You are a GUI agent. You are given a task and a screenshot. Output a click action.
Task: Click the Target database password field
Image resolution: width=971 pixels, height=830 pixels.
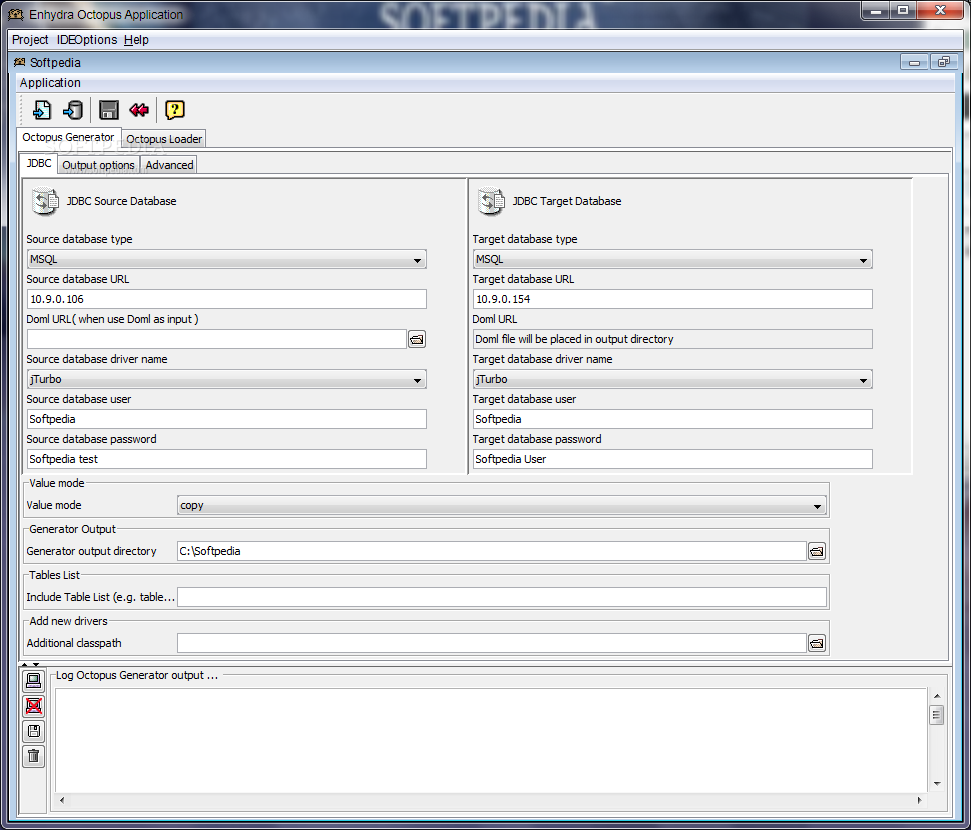[673, 459]
